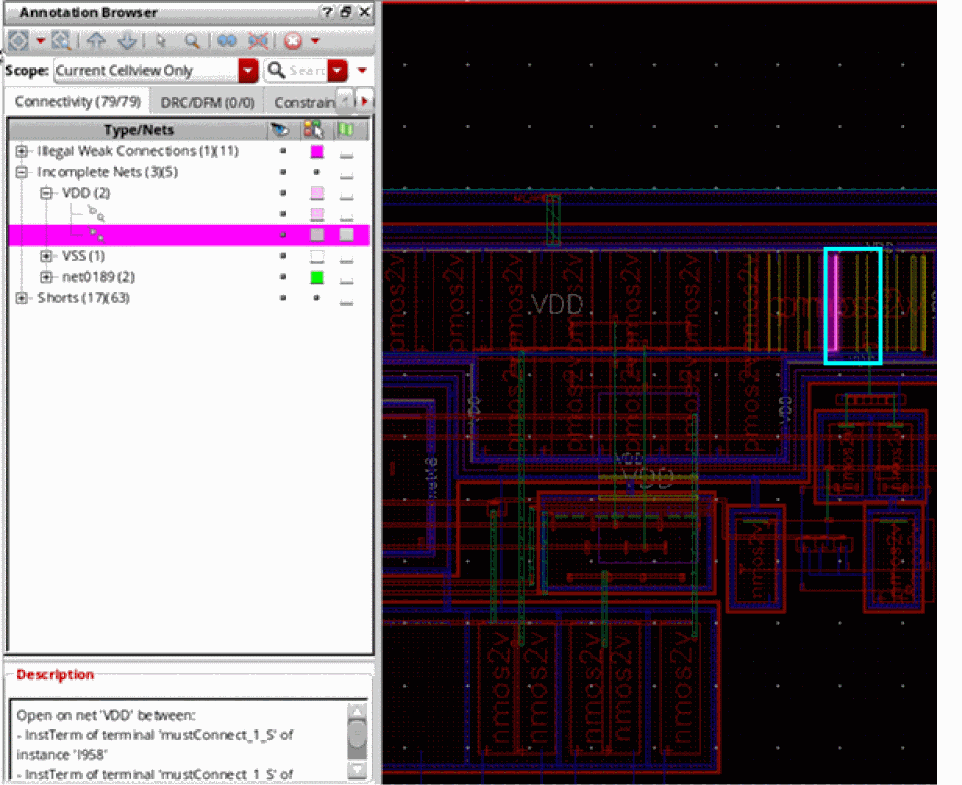Toggle visibility dot for Illegal Weak Connections
Viewport: 962px width, 785px height.
(x=284, y=151)
